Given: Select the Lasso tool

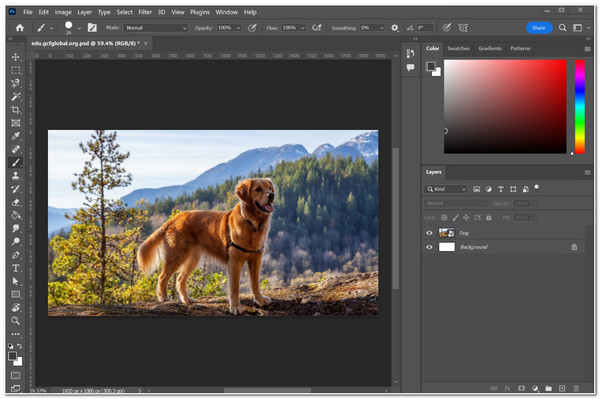Looking at the screenshot, I should 16,83.
